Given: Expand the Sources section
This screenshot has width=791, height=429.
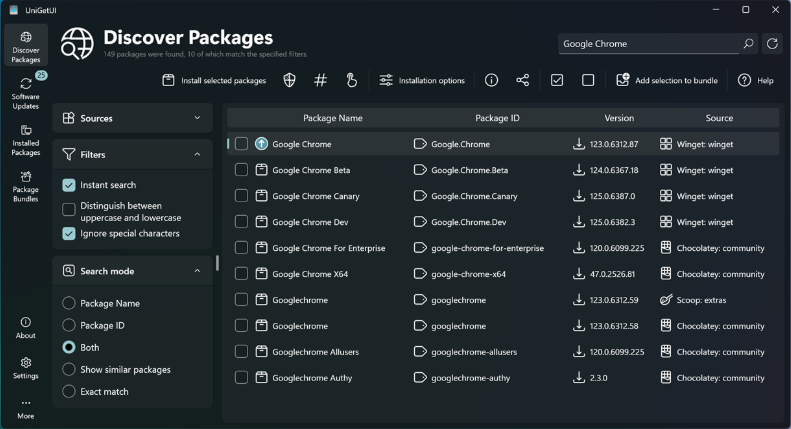Looking at the screenshot, I should click(x=197, y=118).
